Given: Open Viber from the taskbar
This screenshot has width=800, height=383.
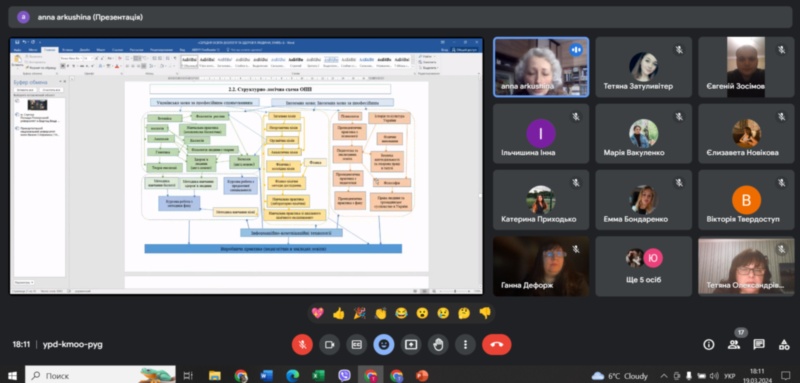Looking at the screenshot, I should 344,376.
